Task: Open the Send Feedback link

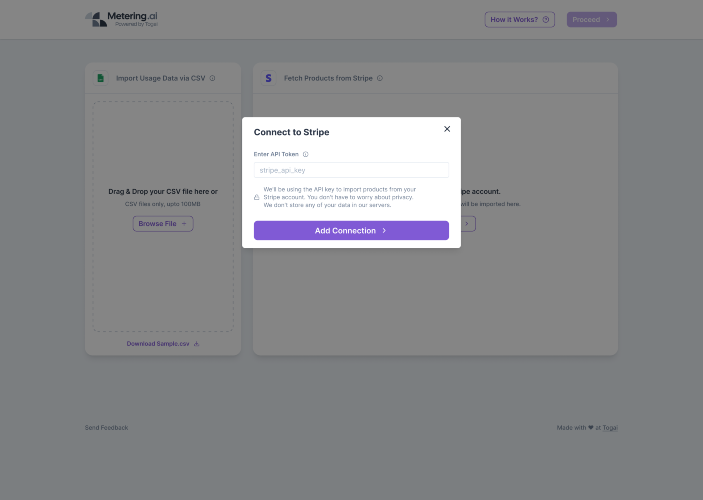Action: tap(106, 427)
